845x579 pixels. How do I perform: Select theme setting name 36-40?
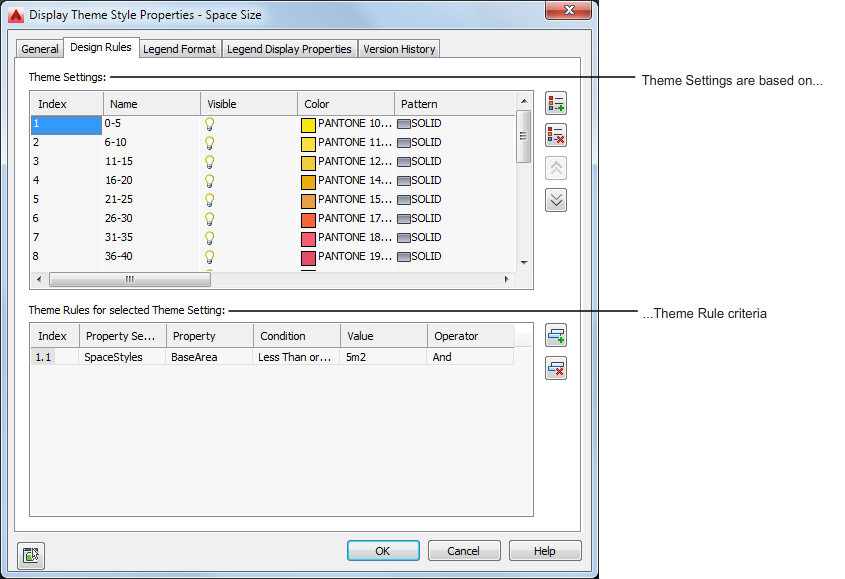(x=119, y=257)
